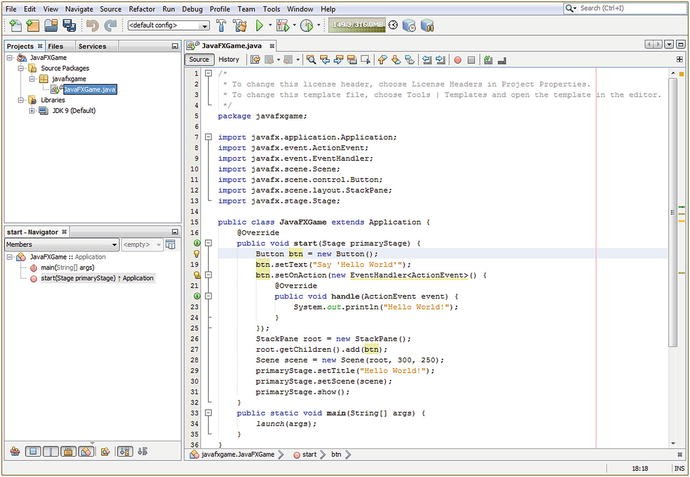The image size is (690, 477).
Task: Click the Find Selection magnifier icon in editor toolbar
Action: pyautogui.click(x=311, y=60)
